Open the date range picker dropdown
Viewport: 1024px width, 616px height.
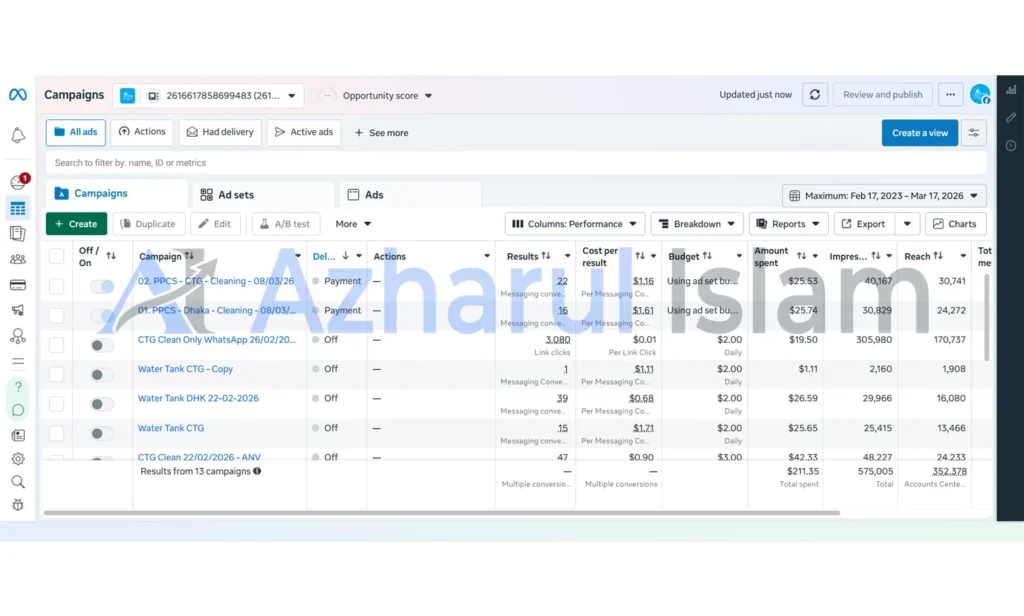[884, 195]
